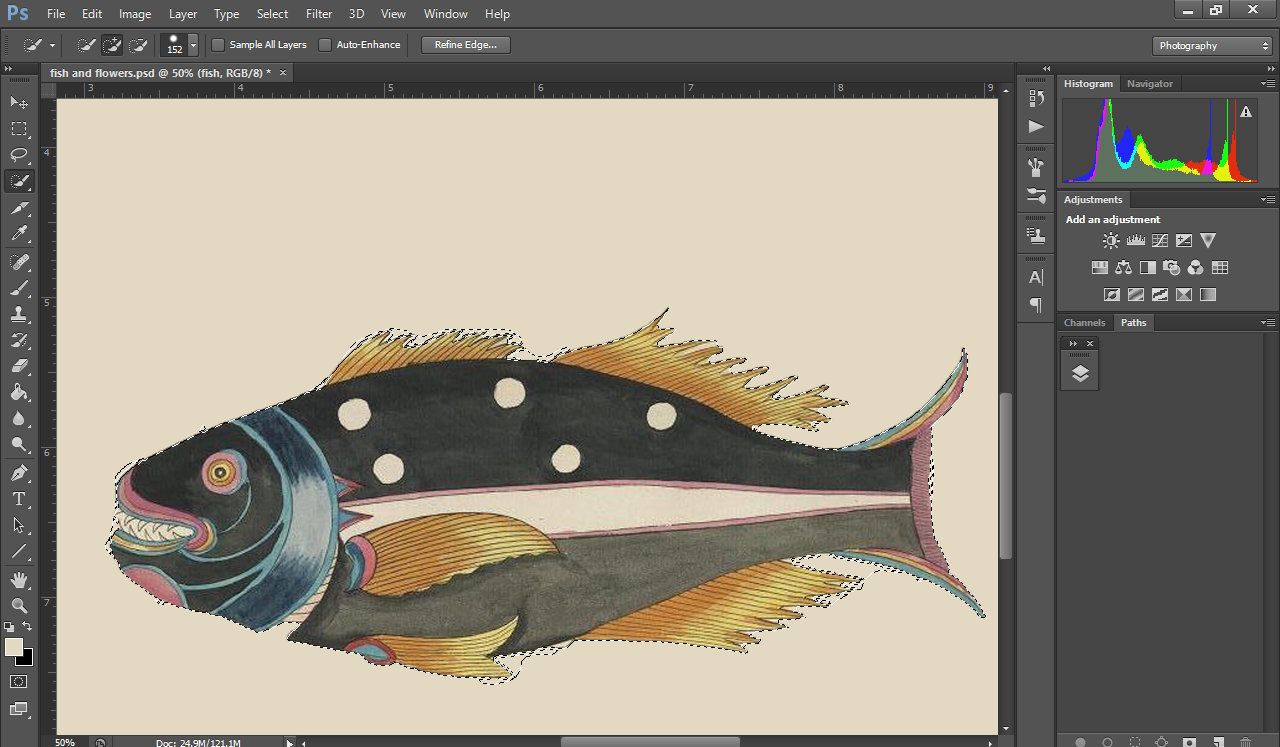1280x747 pixels.
Task: Open the Histogram panel options menu
Action: coord(1268,84)
